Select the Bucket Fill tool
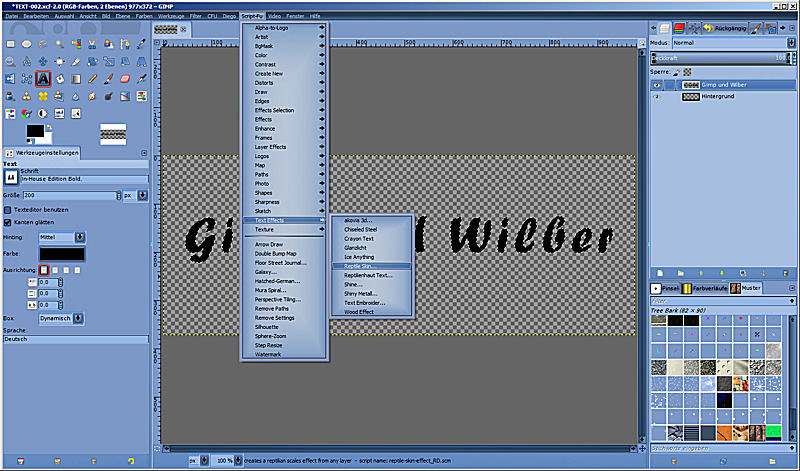Screen dimensions: 800x471 (60, 79)
